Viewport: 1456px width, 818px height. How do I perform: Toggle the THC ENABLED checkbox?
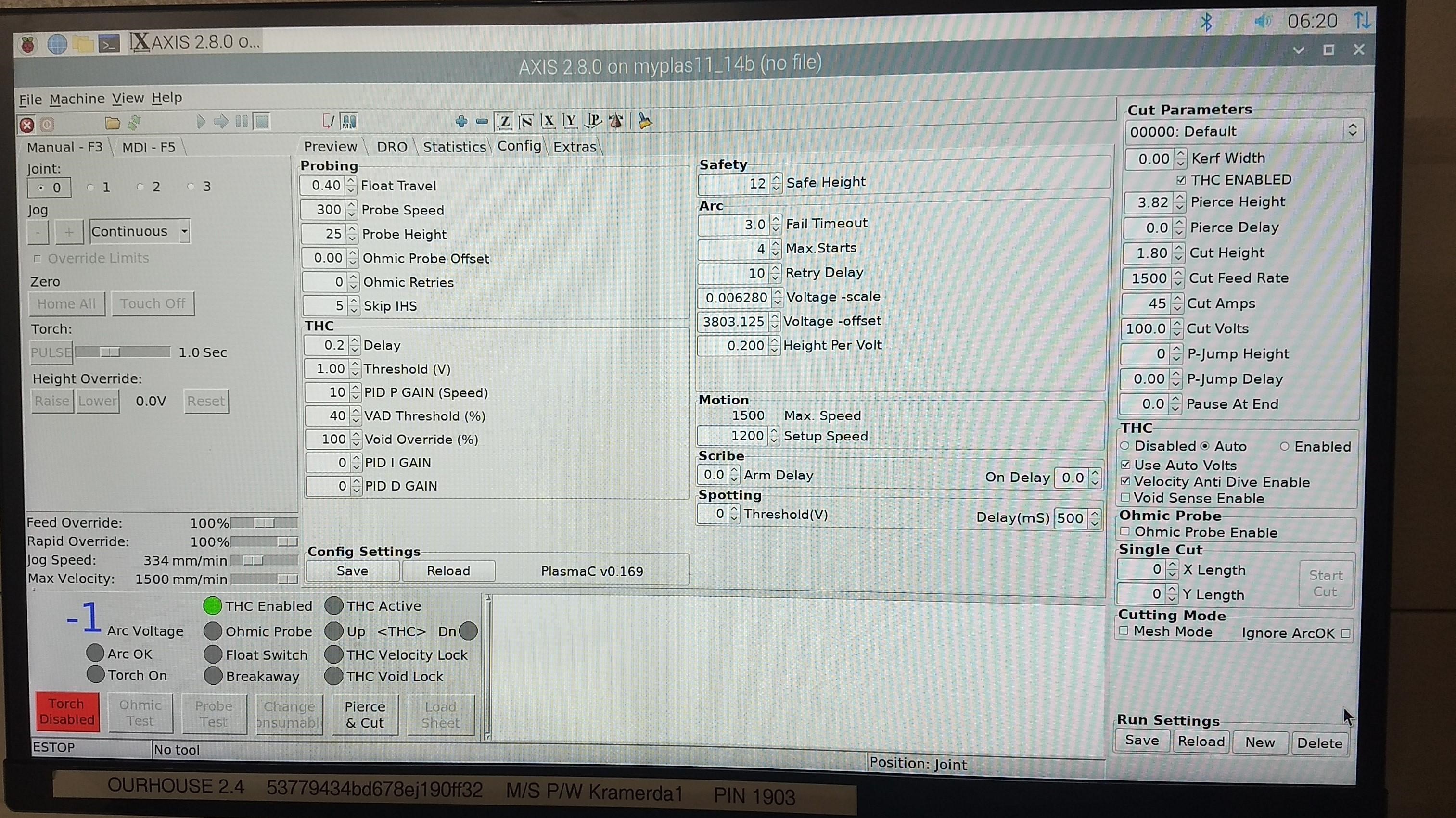point(1181,180)
